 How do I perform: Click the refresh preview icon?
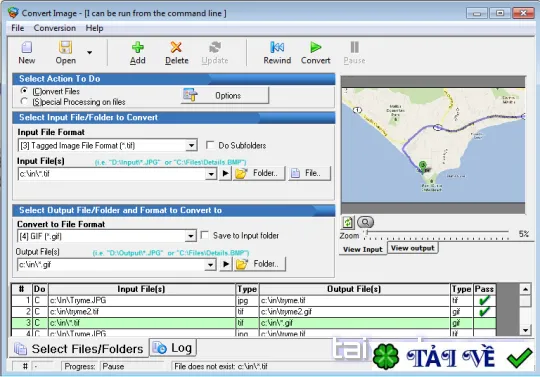(347, 222)
